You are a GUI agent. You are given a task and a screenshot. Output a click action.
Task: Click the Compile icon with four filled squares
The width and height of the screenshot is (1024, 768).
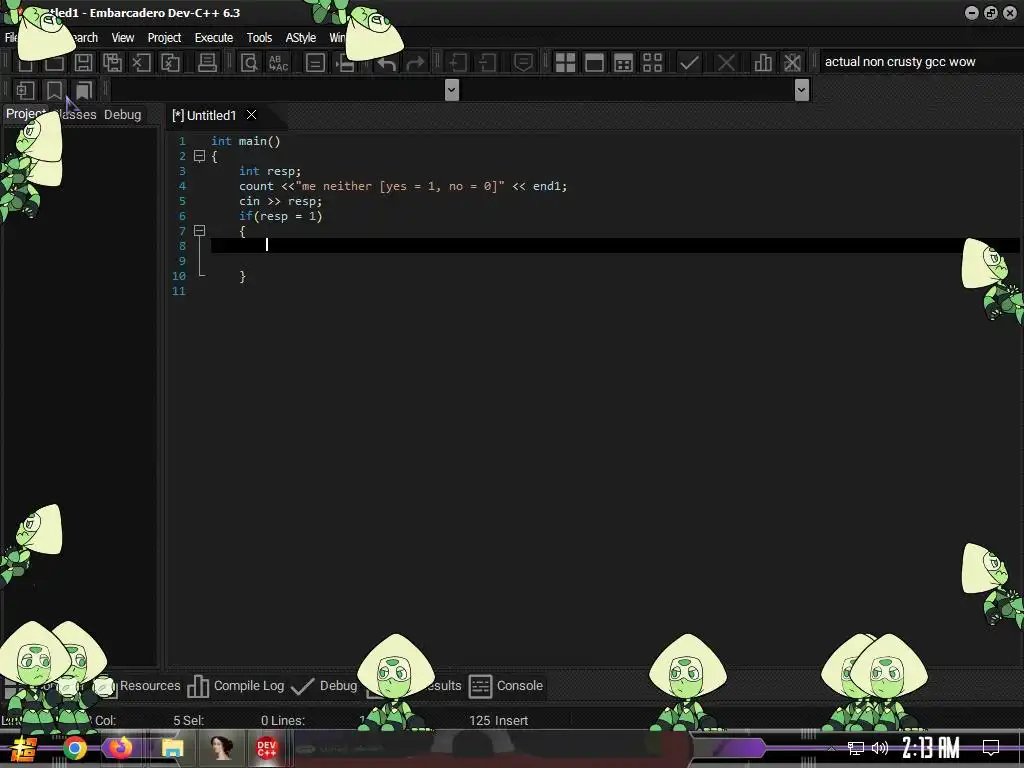pyautogui.click(x=565, y=63)
